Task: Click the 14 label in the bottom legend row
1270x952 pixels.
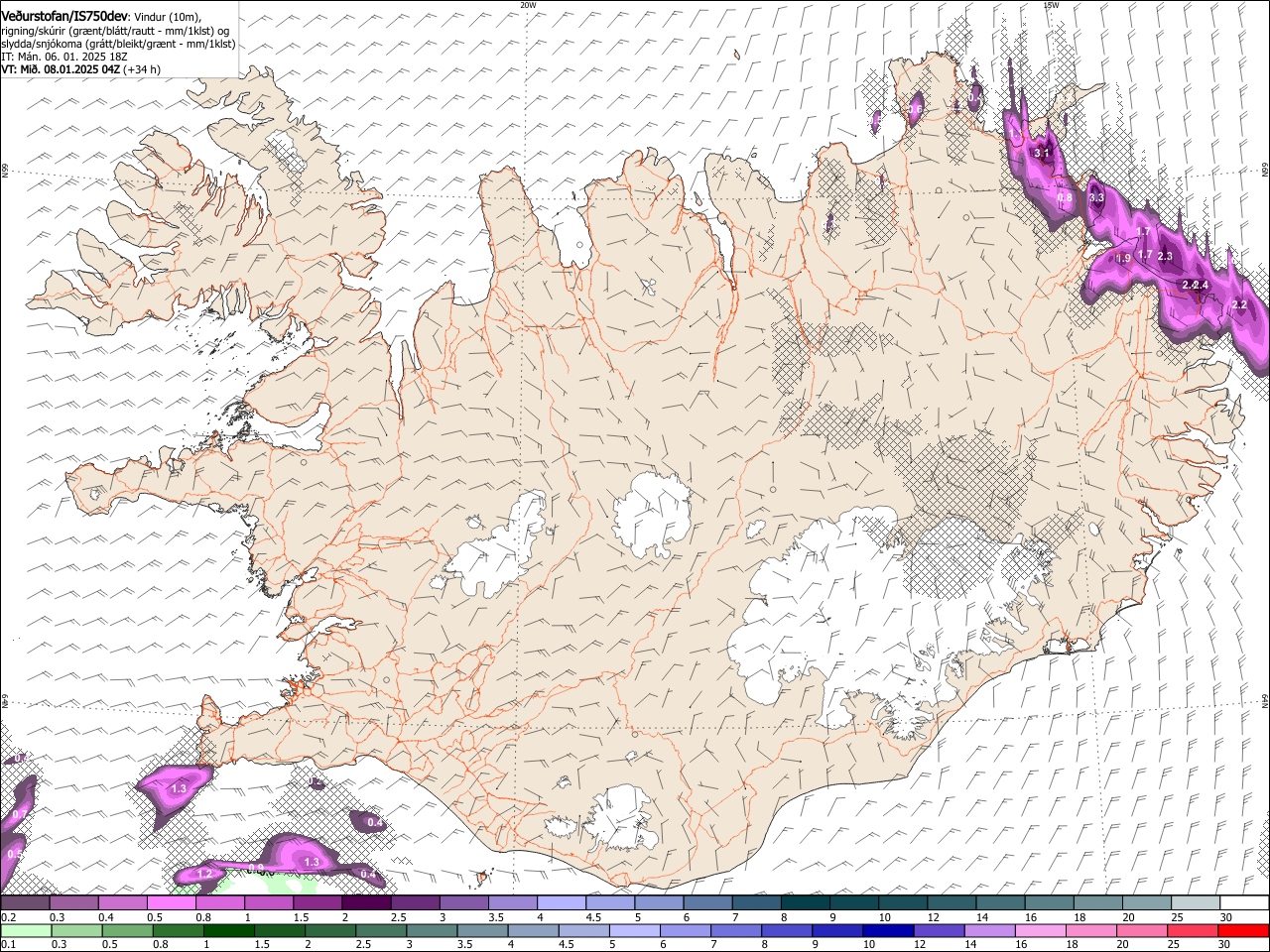Action: pyautogui.click(x=972, y=945)
